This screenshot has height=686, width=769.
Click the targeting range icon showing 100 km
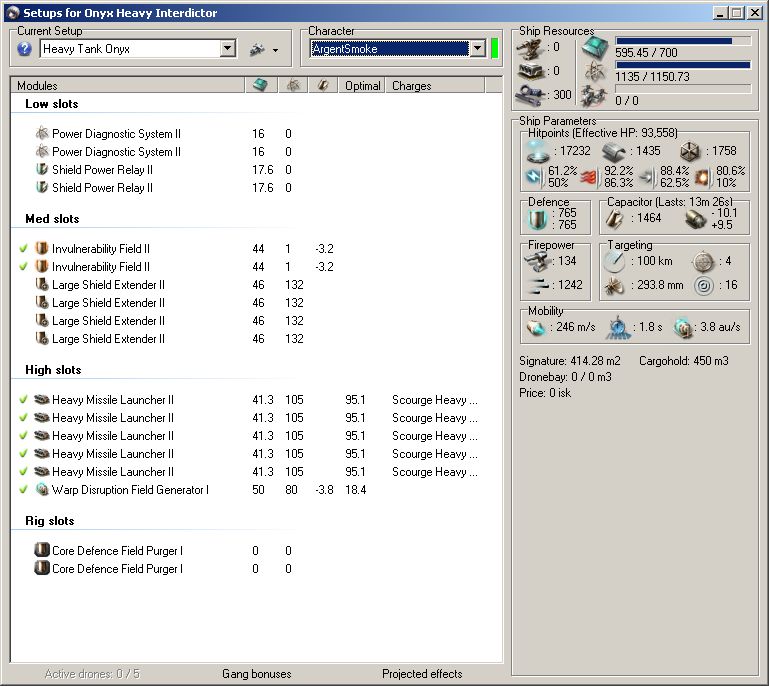pyautogui.click(x=615, y=262)
